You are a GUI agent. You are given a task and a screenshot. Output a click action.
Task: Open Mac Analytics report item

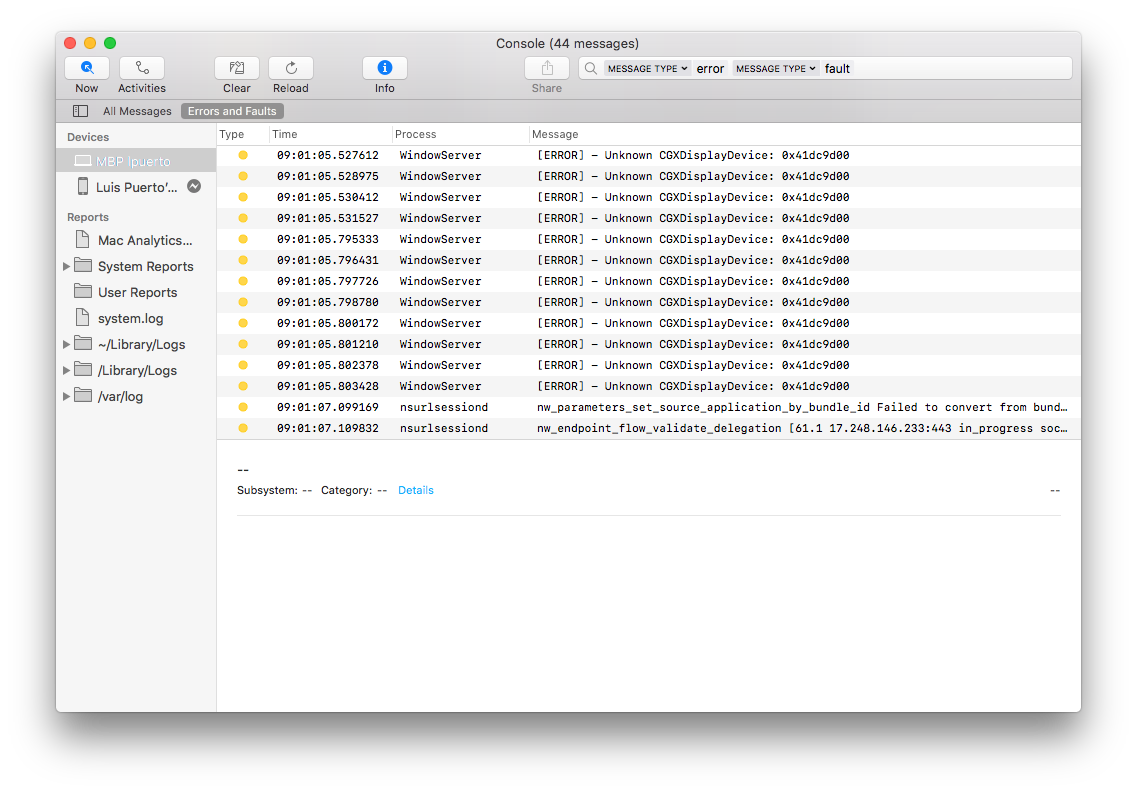[x=136, y=240]
